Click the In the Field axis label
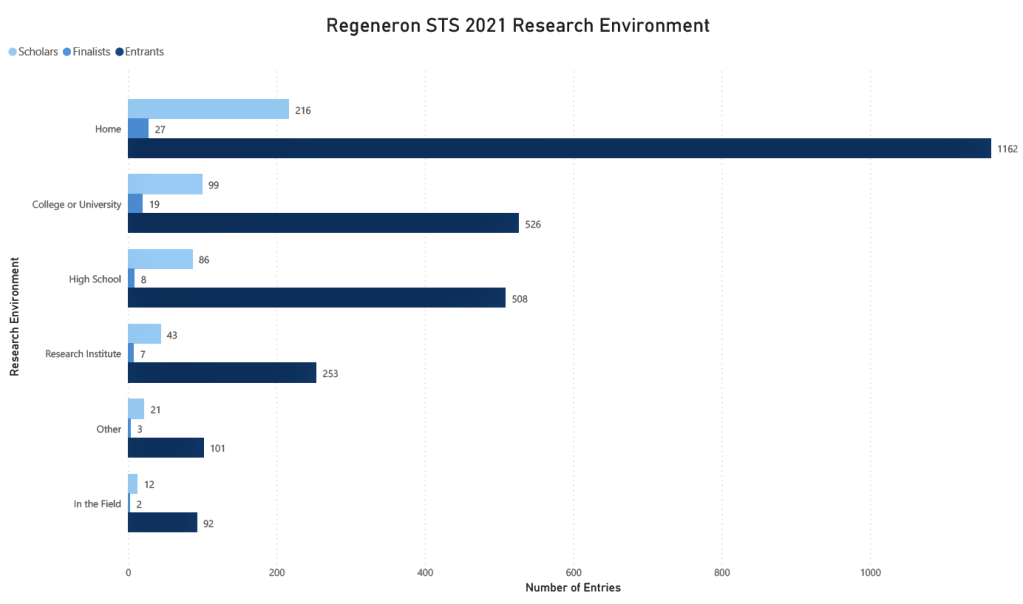 (97, 504)
